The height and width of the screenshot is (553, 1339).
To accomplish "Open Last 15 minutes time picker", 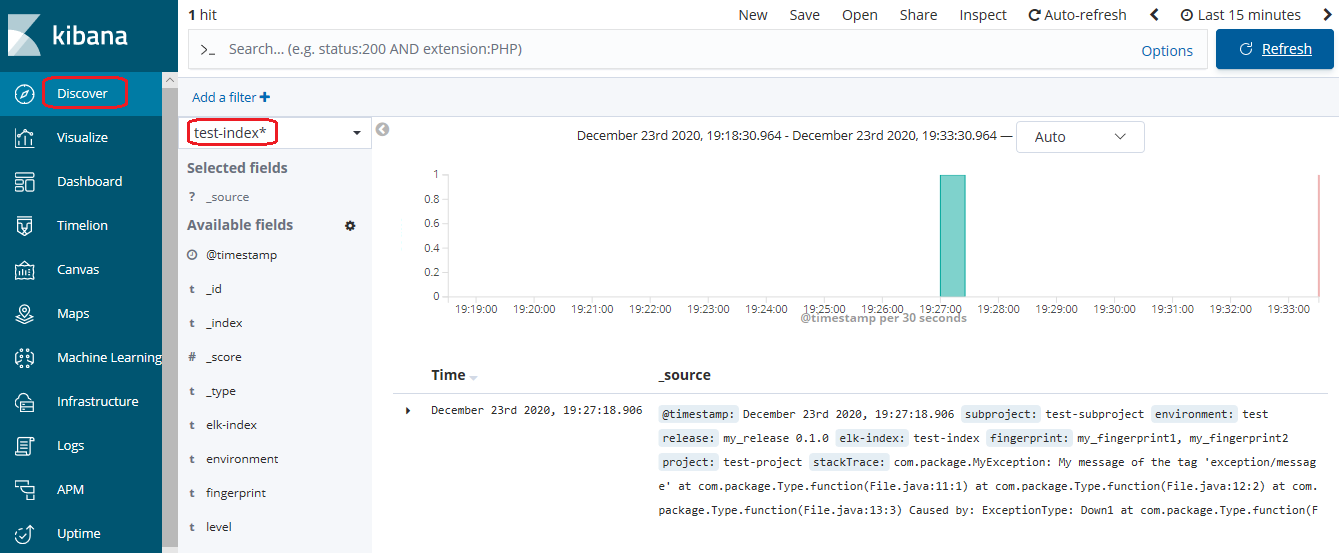I will tap(1241, 15).
